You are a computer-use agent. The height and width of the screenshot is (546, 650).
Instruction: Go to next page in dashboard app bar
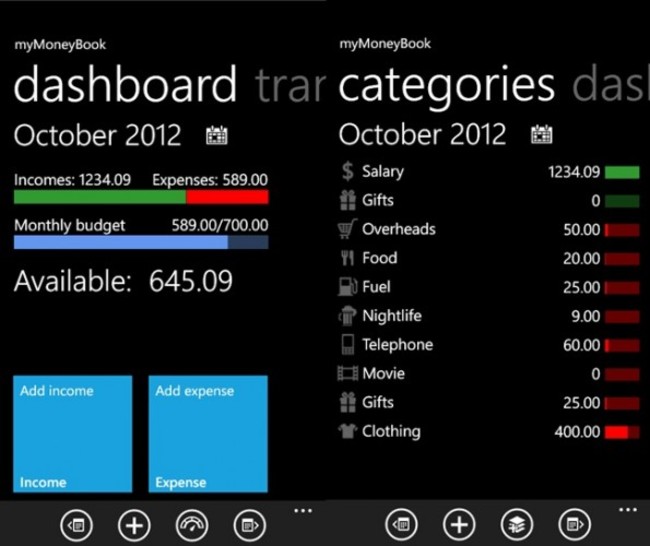248,524
